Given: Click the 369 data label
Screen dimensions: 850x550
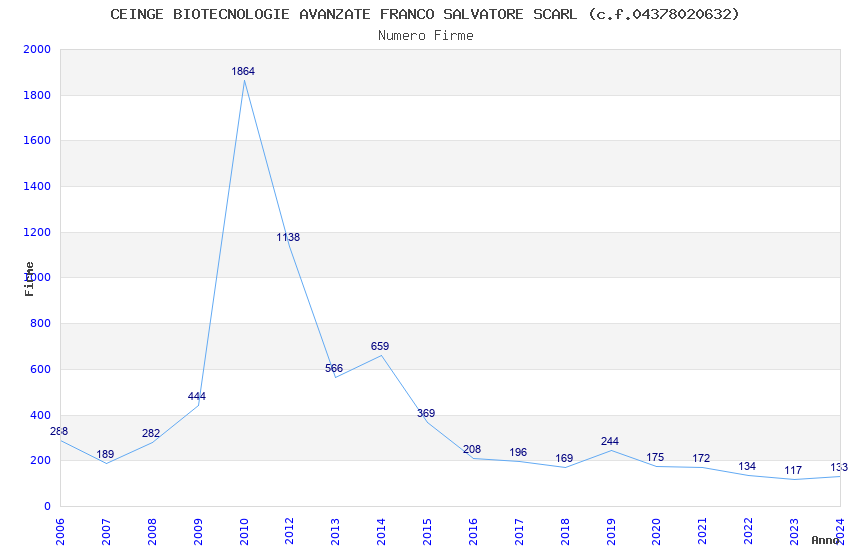Looking at the screenshot, I should point(426,413).
